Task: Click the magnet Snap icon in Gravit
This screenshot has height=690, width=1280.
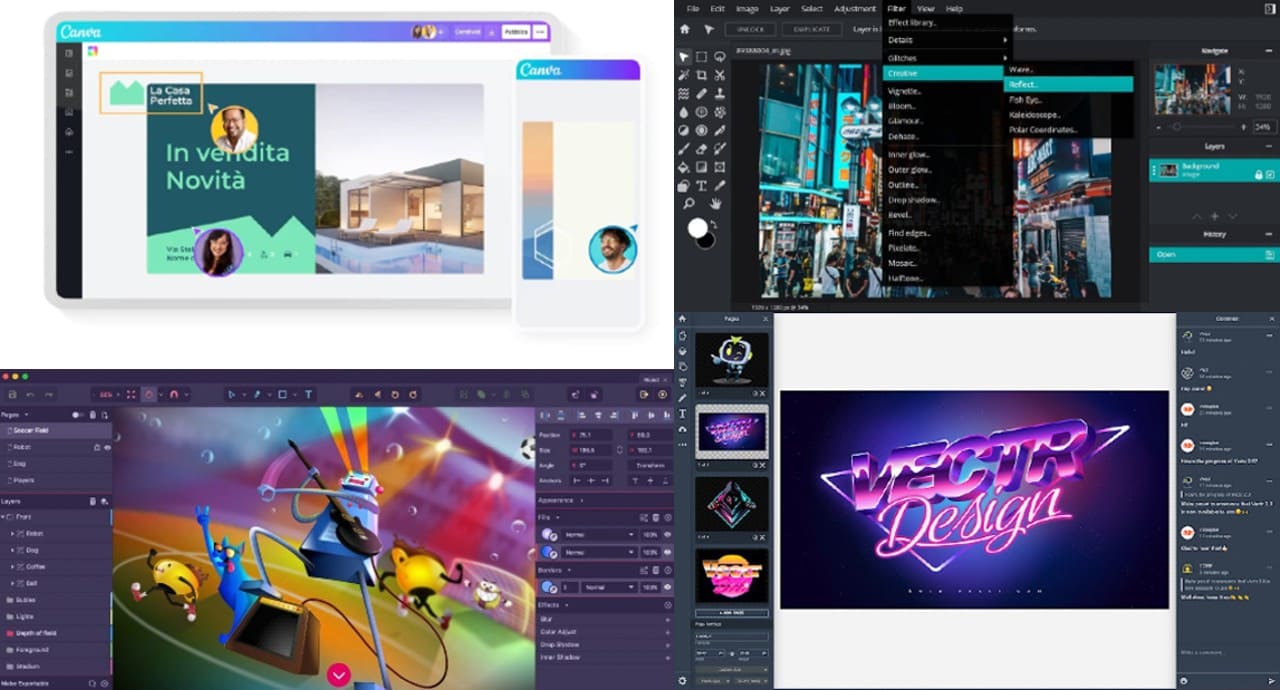Action: 173,394
